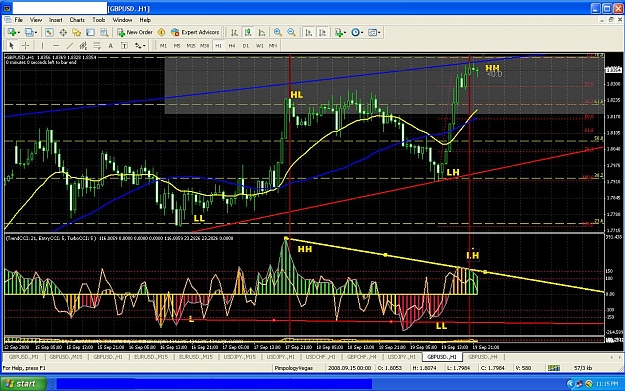
Task: Switch to the GBPCHF.,H4 chart tab
Action: click(x=362, y=357)
